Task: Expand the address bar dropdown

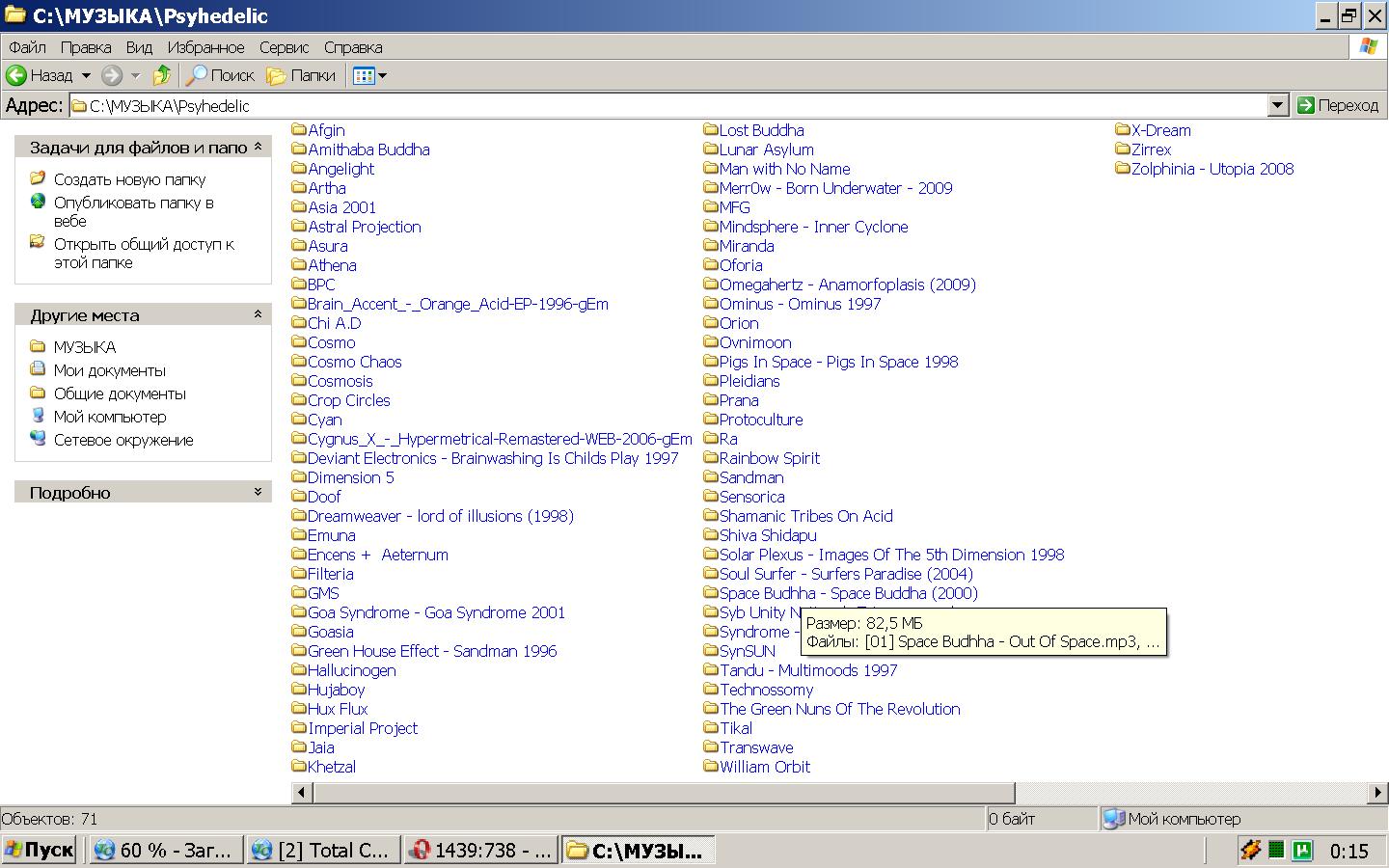Action: click(1277, 105)
